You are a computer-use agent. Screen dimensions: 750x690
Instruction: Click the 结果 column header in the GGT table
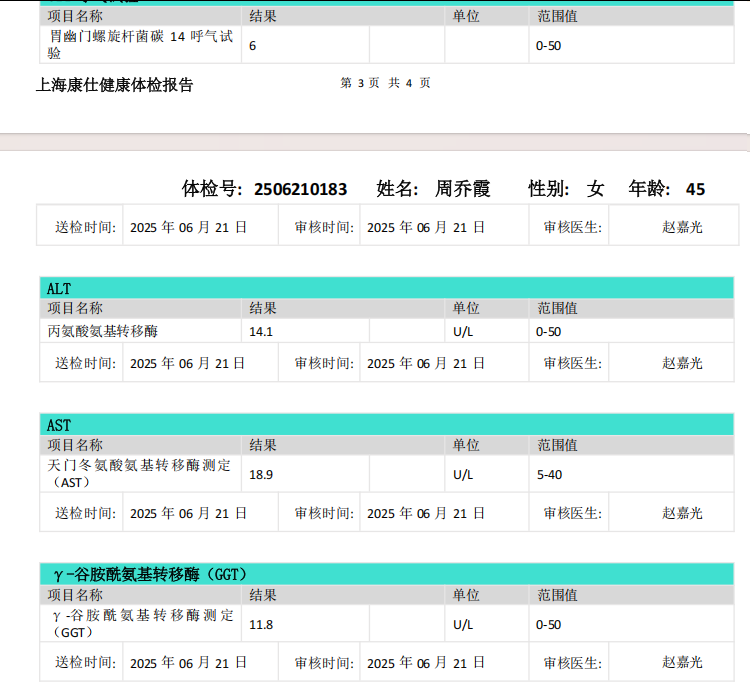click(x=263, y=595)
